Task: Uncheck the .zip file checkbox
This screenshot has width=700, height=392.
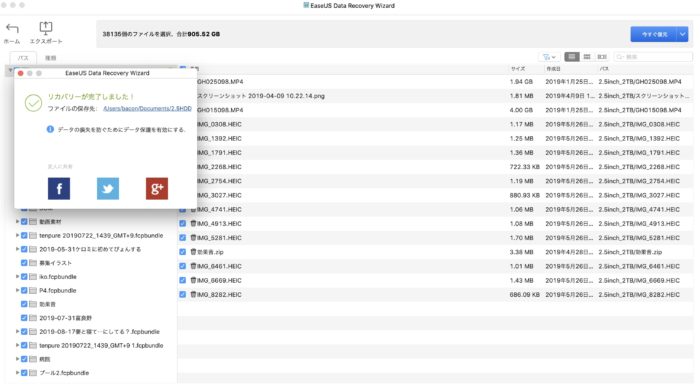Action: (x=183, y=252)
